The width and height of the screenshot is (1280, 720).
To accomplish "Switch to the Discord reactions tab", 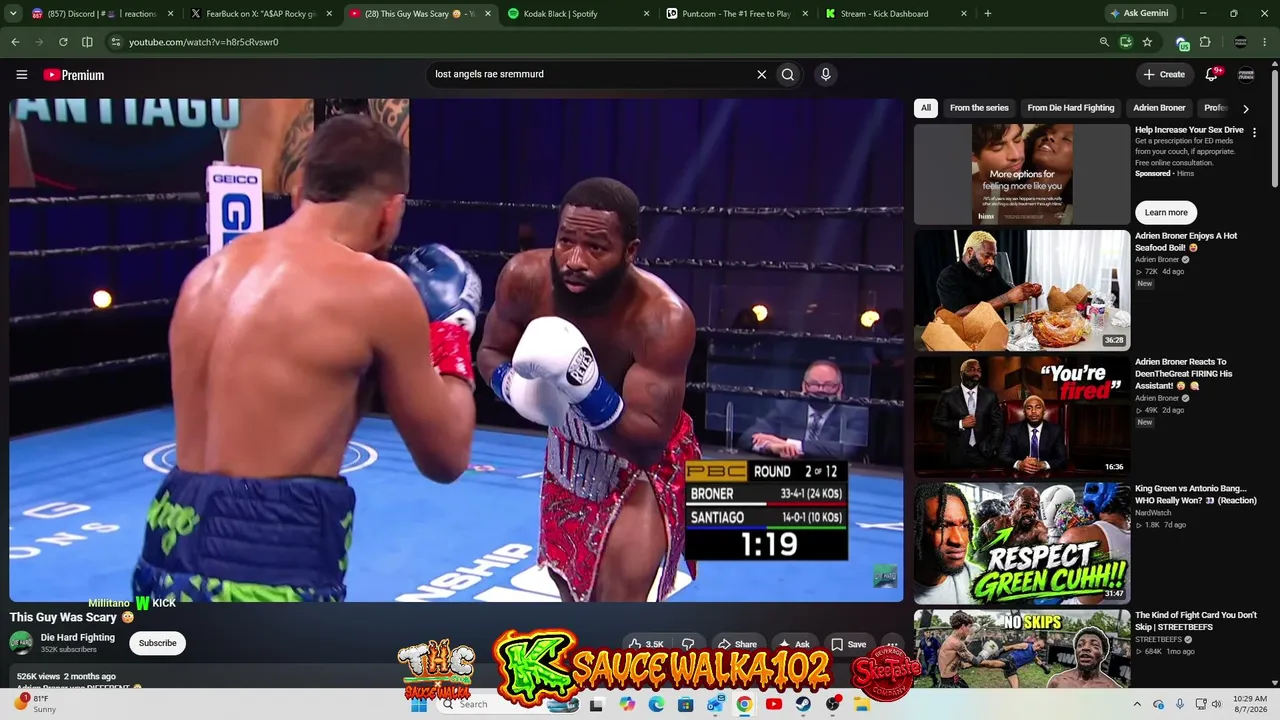I will click(104, 14).
